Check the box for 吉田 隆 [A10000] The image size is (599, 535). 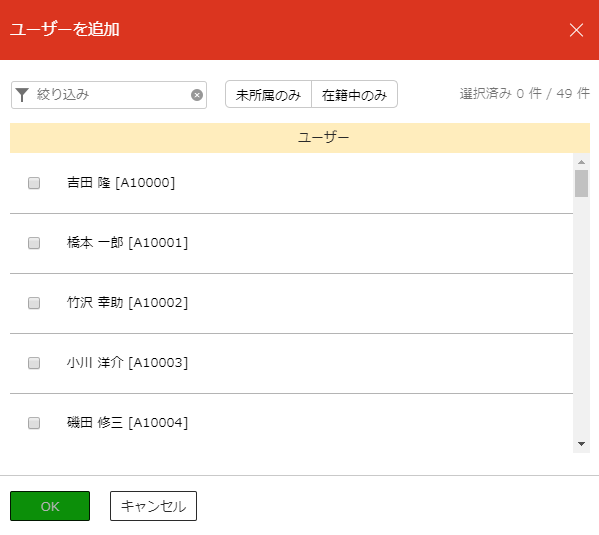click(x=34, y=183)
